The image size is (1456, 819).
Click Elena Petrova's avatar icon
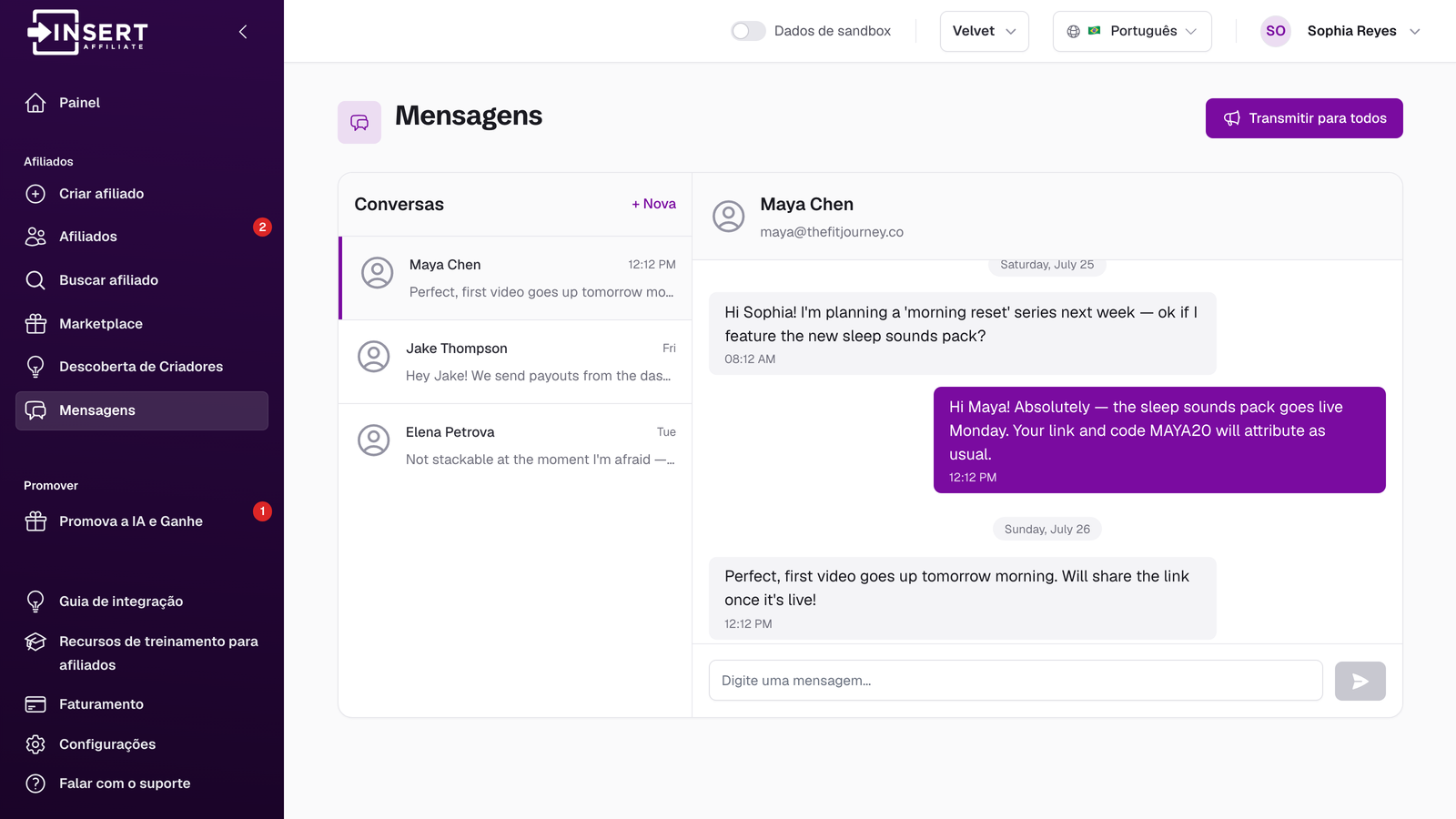(x=373, y=440)
